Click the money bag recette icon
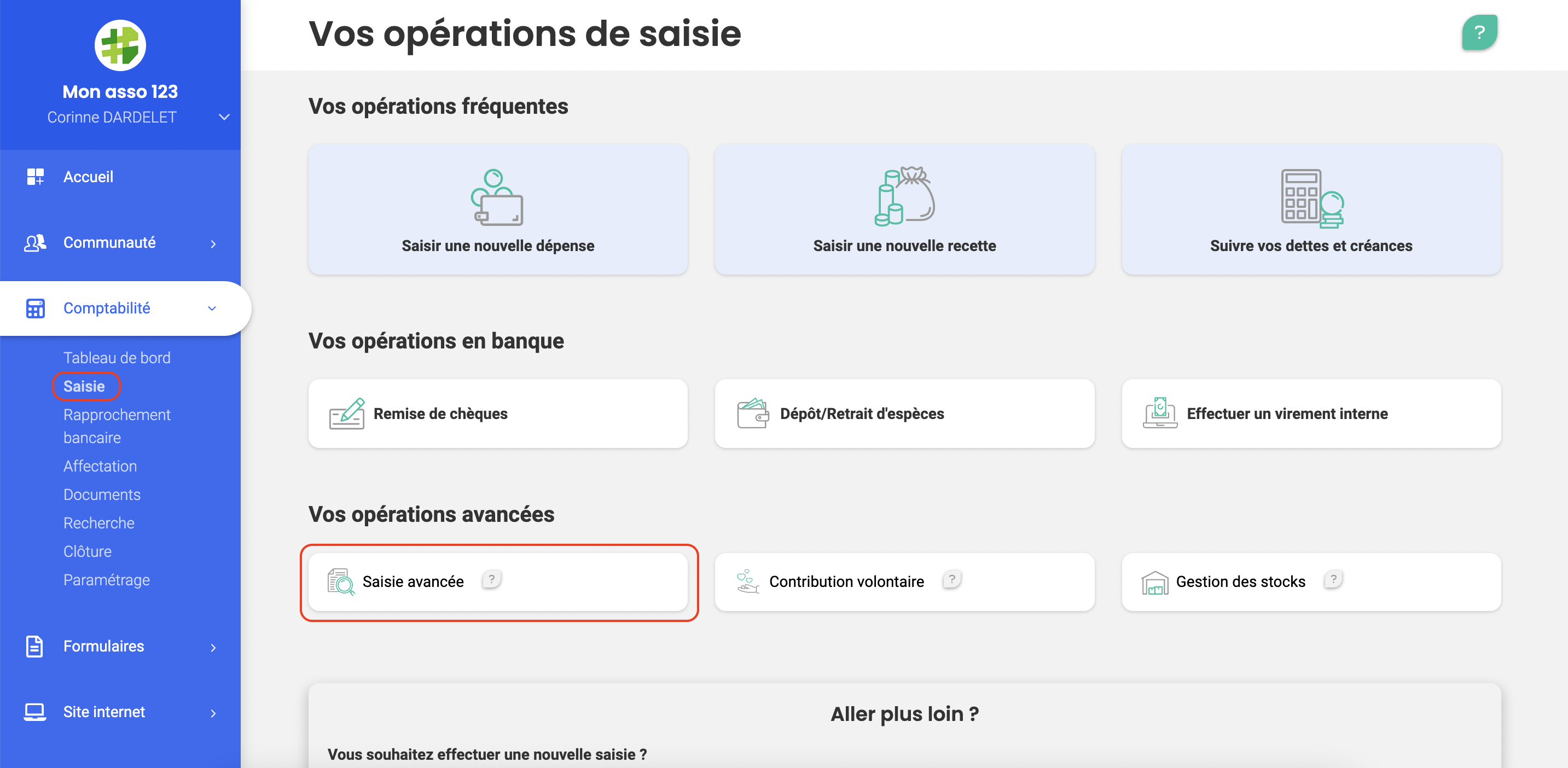 [904, 196]
